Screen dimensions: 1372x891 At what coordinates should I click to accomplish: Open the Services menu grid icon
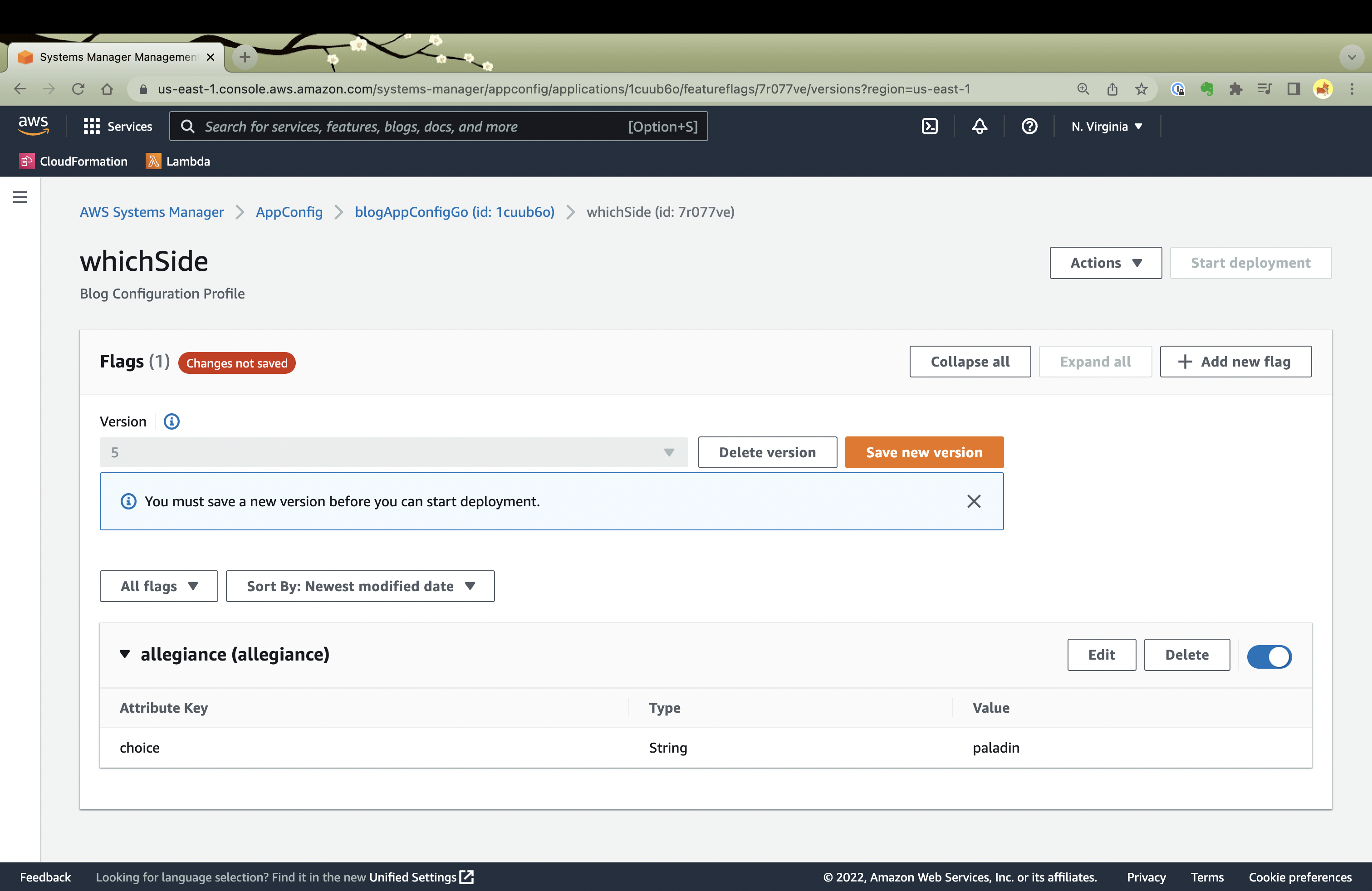tap(91, 126)
